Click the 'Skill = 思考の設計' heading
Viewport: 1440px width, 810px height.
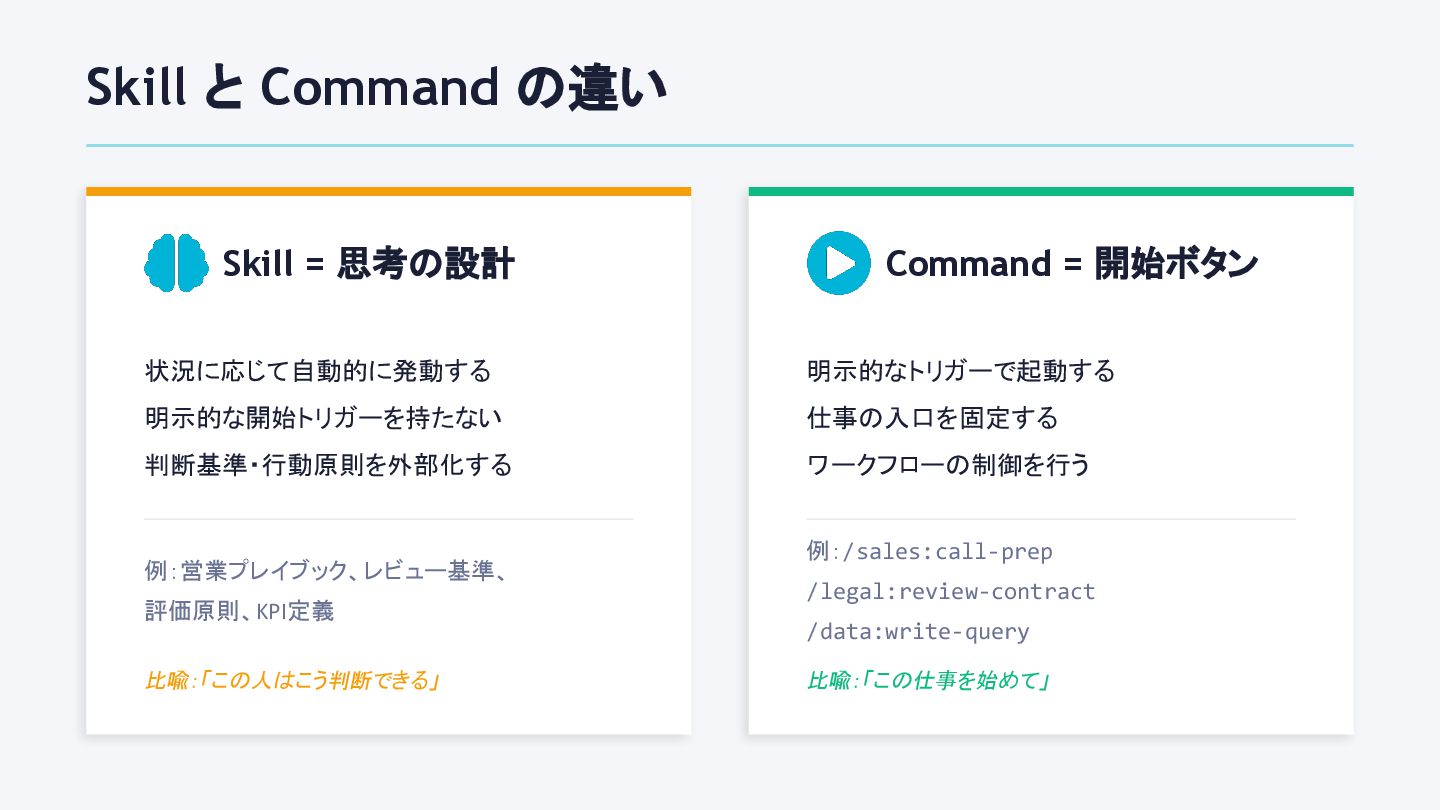[x=368, y=264]
